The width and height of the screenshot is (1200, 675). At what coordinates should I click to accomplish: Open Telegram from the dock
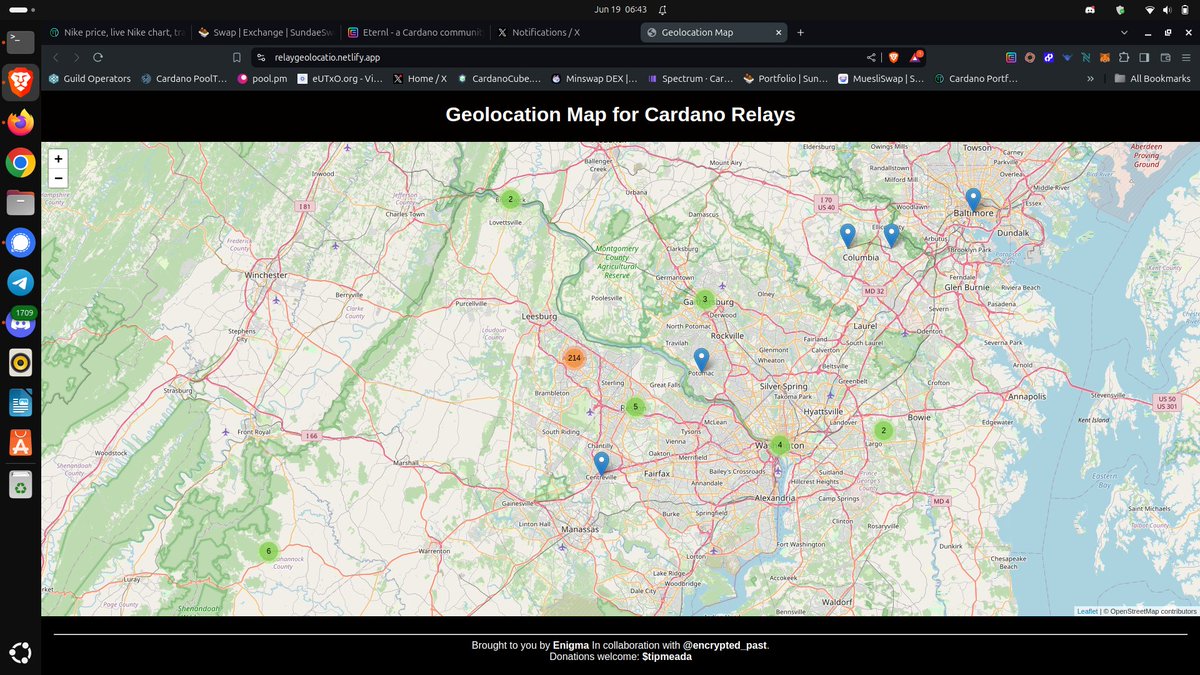pos(20,282)
